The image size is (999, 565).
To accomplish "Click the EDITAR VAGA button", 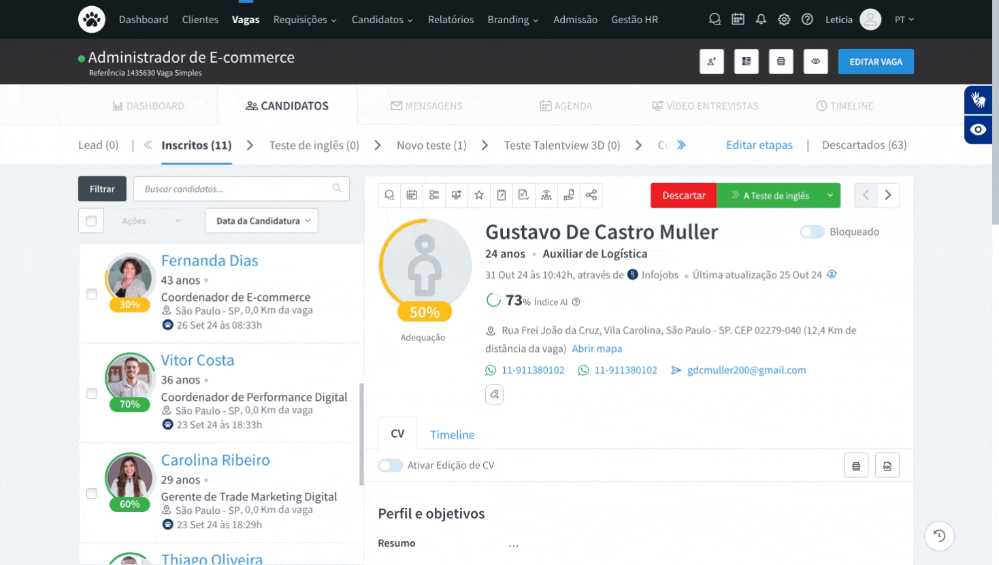I will tap(875, 62).
